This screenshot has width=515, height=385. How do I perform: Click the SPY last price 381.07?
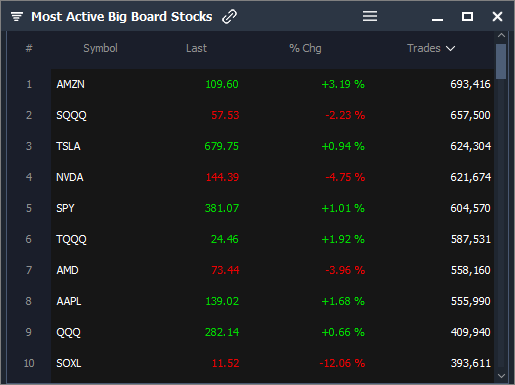pos(222,208)
